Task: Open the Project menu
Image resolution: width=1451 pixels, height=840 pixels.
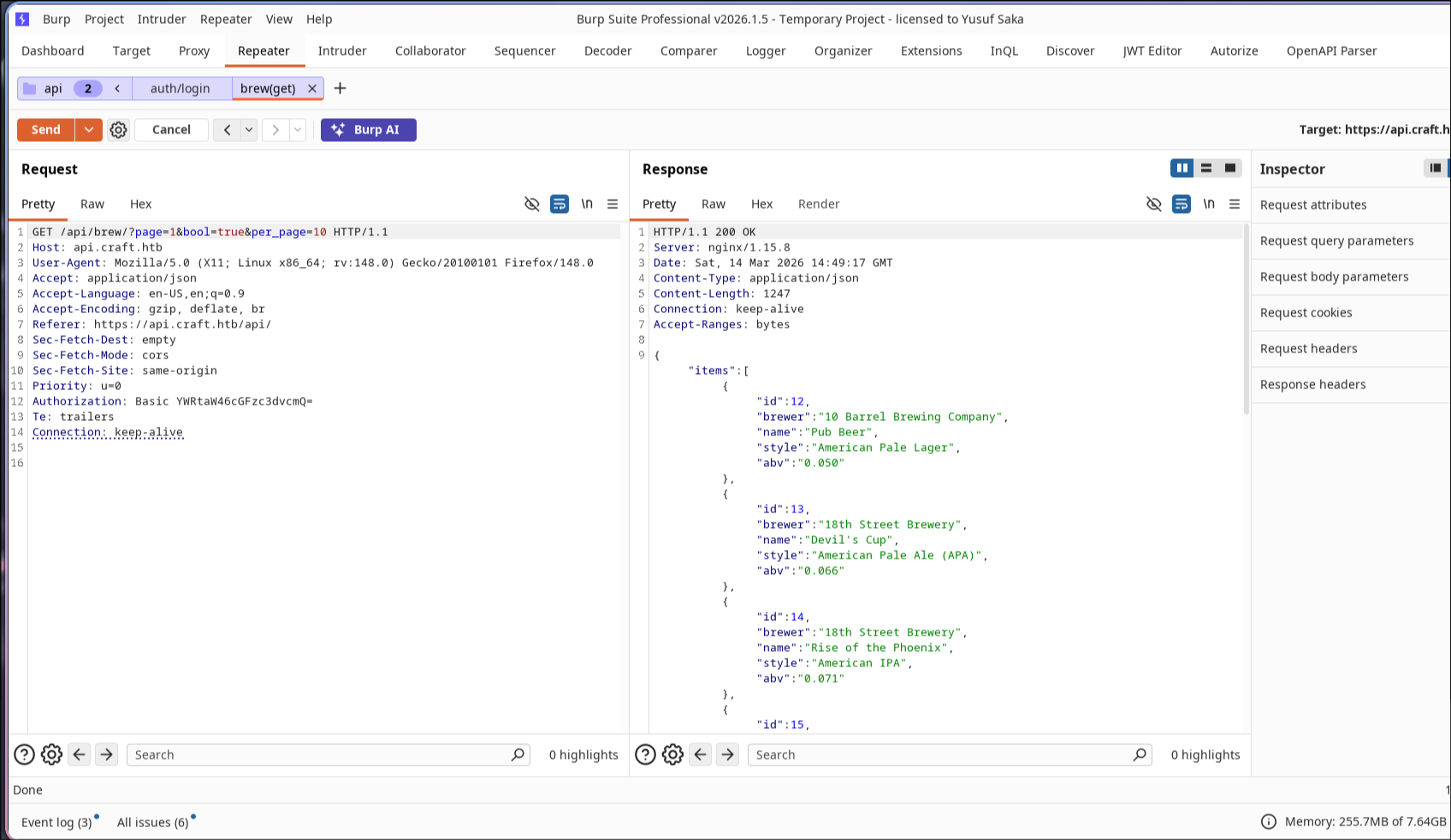Action: (x=104, y=19)
